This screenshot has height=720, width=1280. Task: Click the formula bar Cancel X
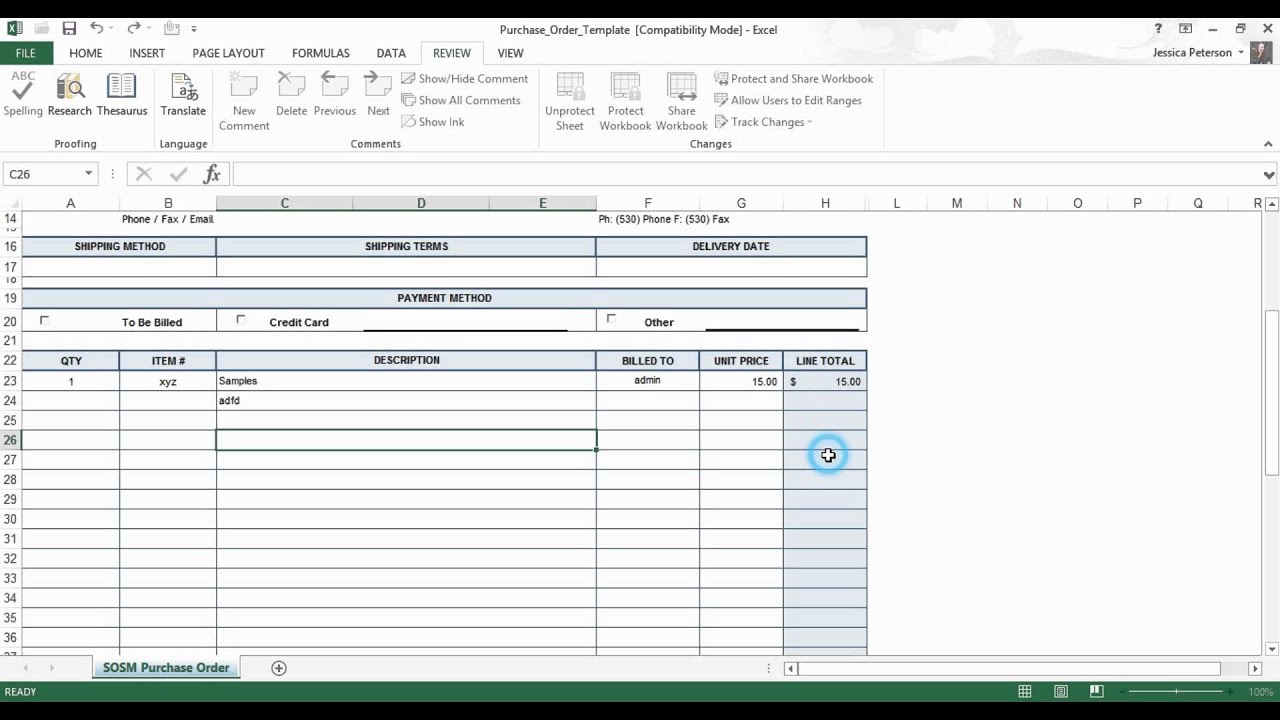pyautogui.click(x=144, y=174)
